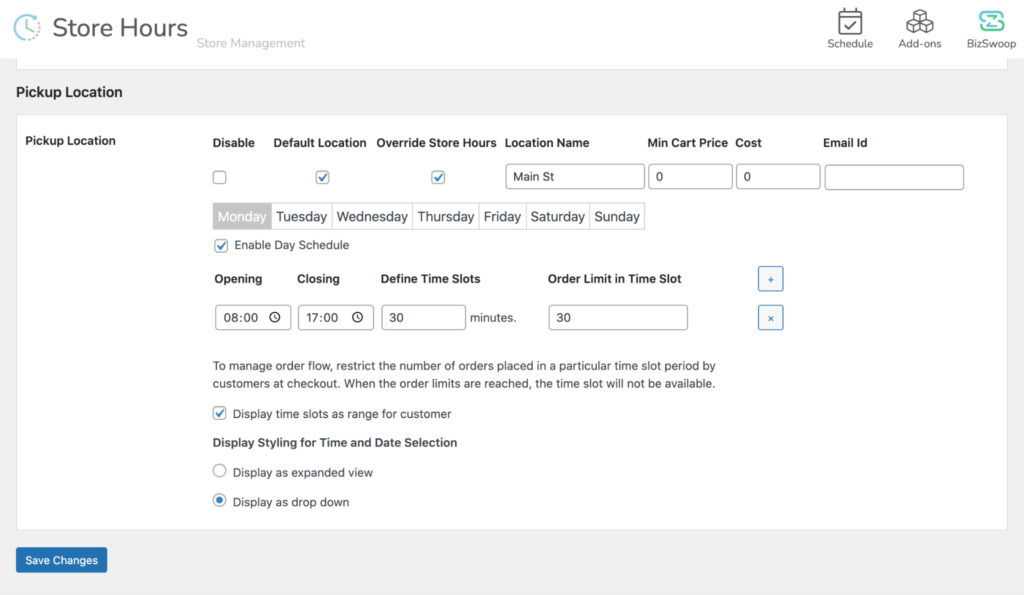The image size is (1024, 595).
Task: Open the Schedule section via calendar icon
Action: tap(849, 21)
